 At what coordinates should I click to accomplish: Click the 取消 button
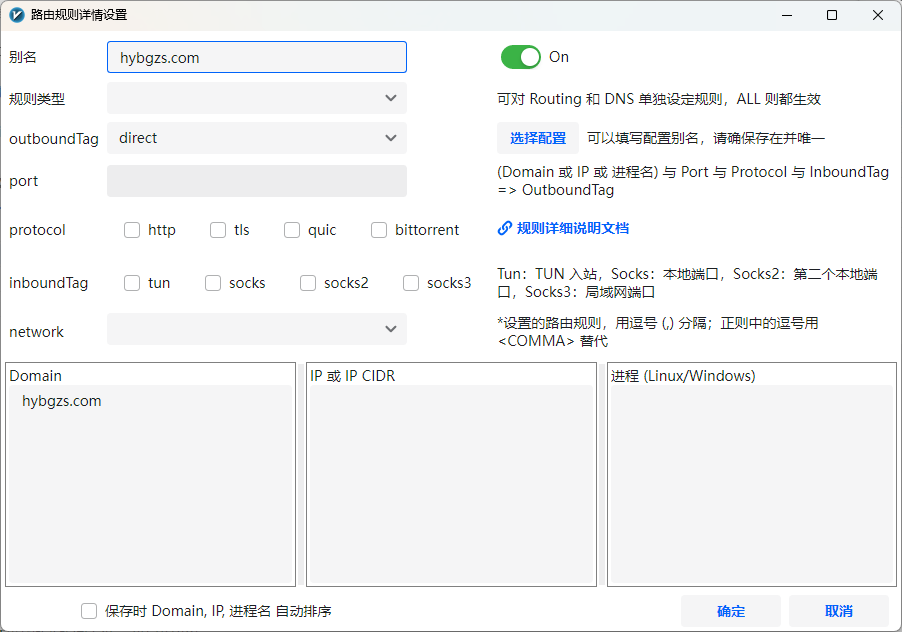(839, 611)
